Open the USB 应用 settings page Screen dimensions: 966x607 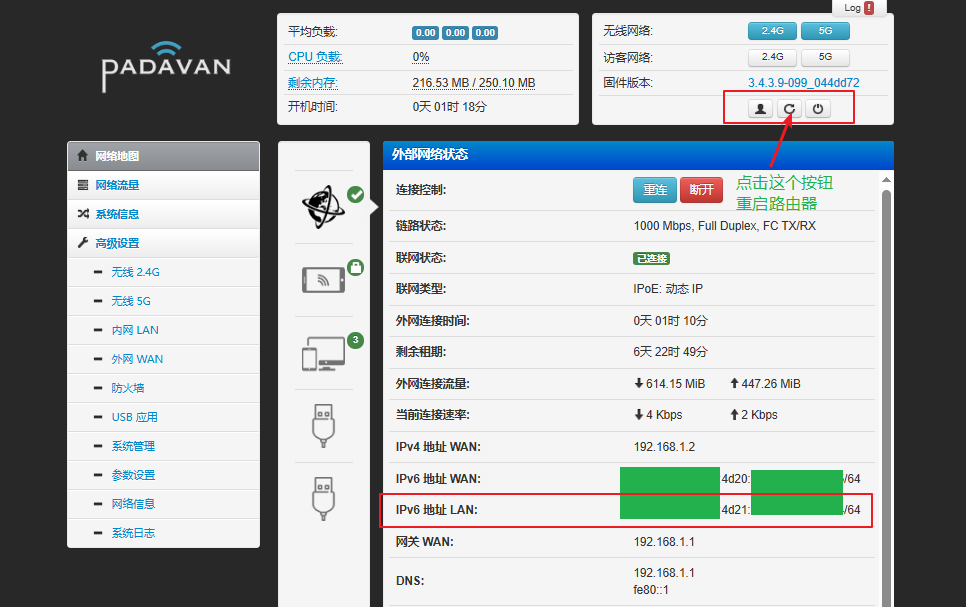coord(163,417)
